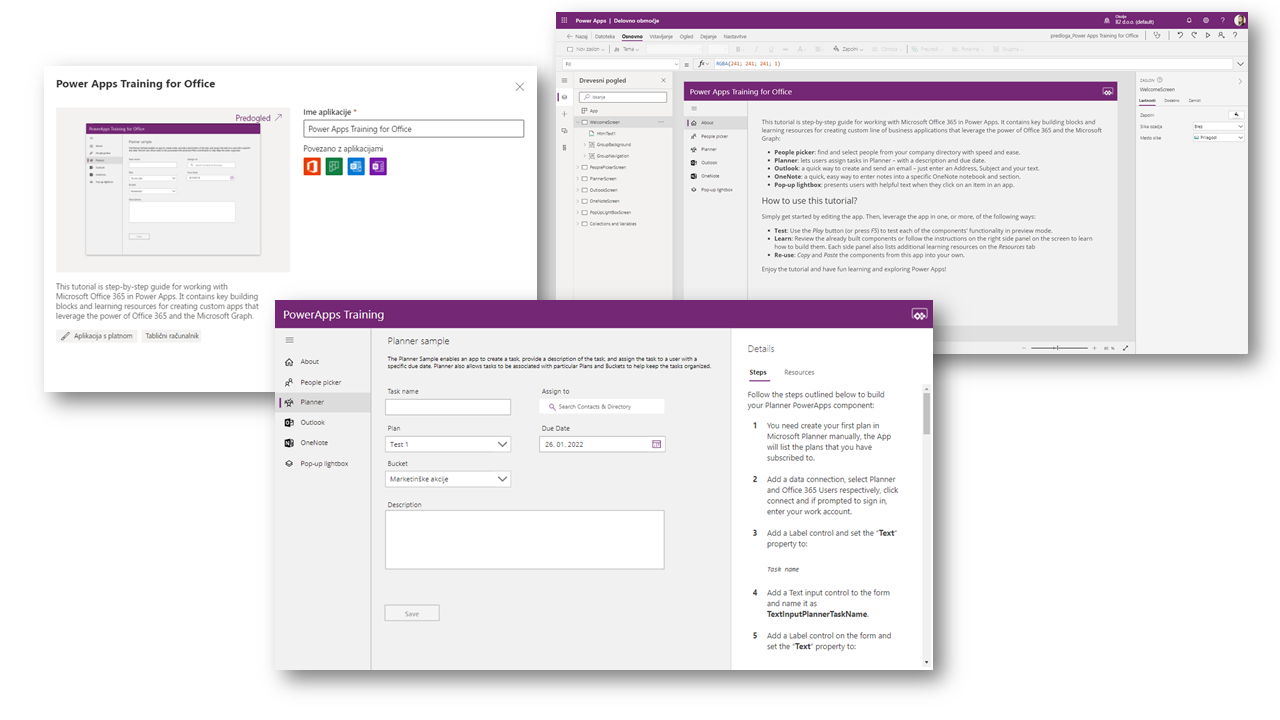Image resolution: width=1280 pixels, height=720 pixels.
Task: Click the zoom slider in Studio status bar
Action: coord(1059,348)
